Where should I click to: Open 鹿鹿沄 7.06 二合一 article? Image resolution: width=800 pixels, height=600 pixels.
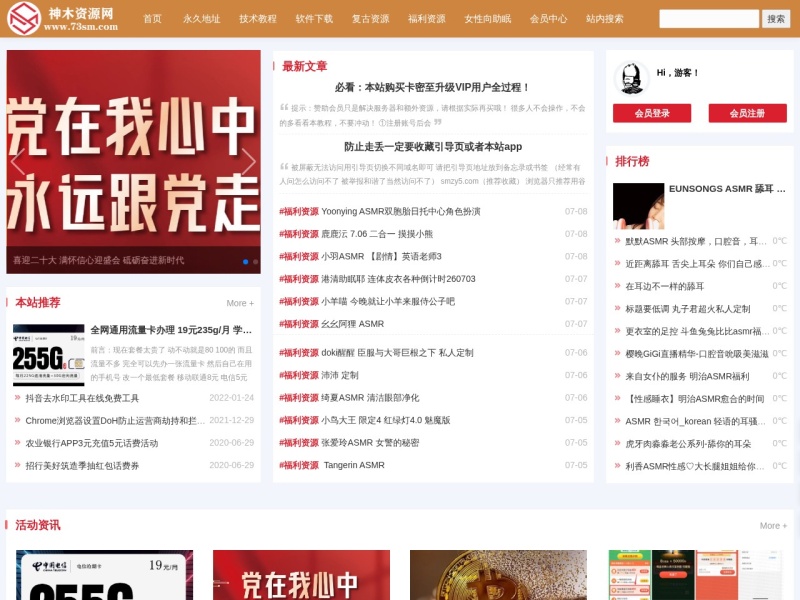coord(377,234)
